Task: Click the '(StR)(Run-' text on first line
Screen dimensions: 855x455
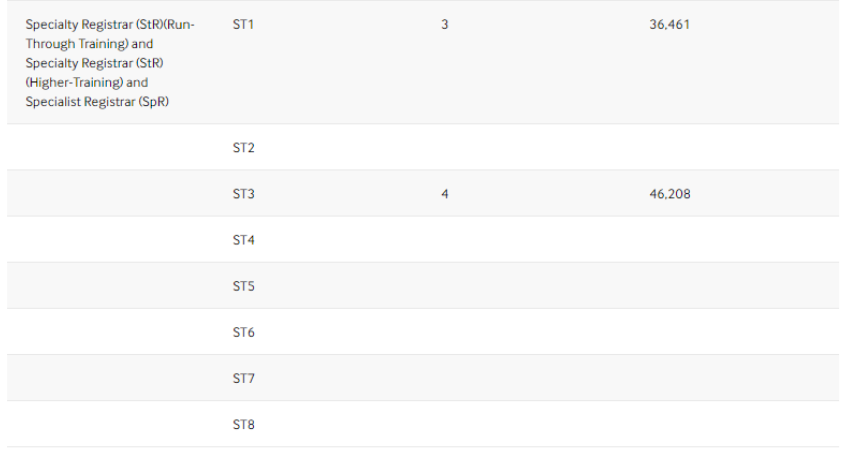Action: pos(165,25)
